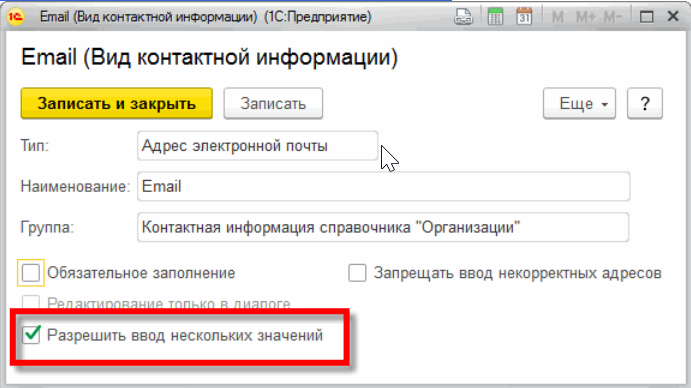Enable Обязательное заполнение checkbox
The height and width of the screenshot is (388, 691).
click(31, 273)
